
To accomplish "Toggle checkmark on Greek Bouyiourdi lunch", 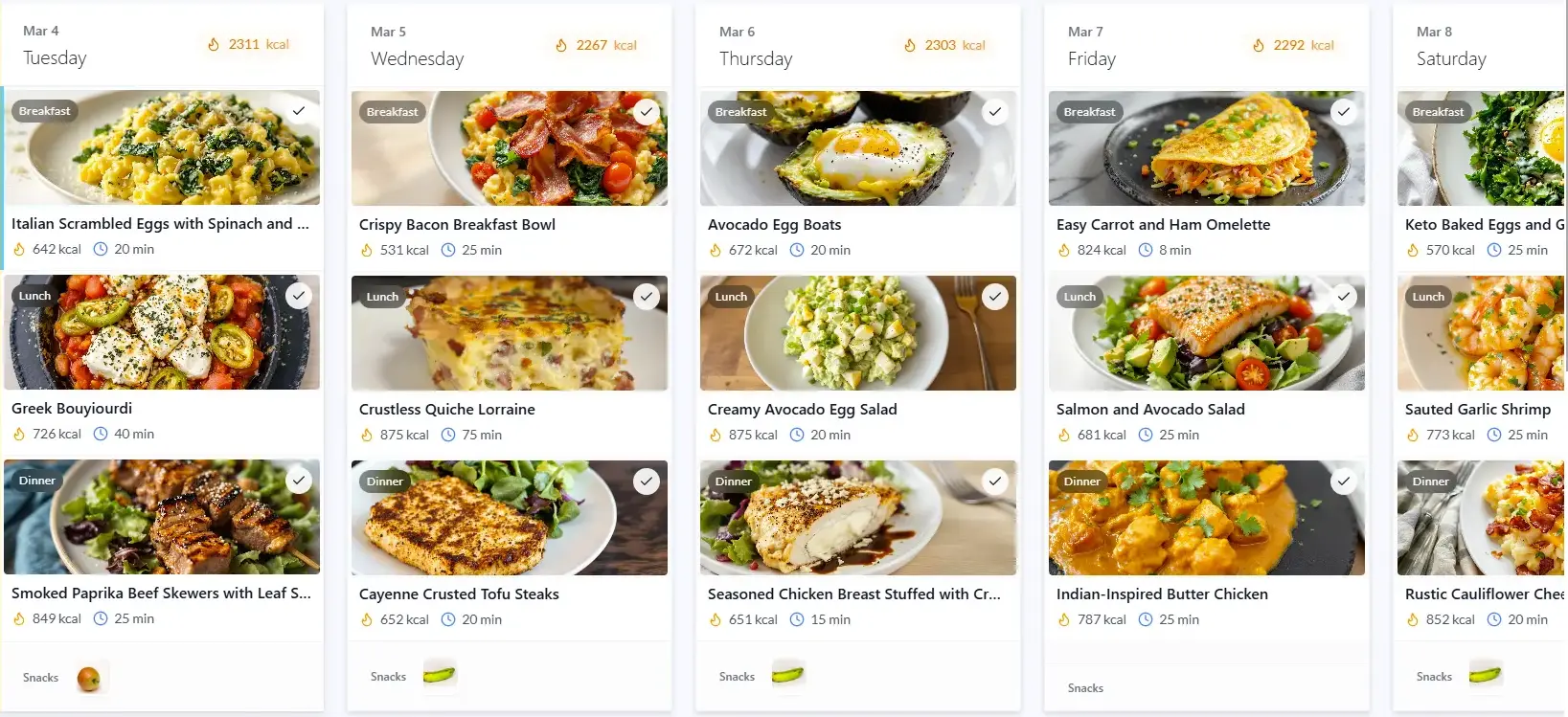I will click(299, 296).
